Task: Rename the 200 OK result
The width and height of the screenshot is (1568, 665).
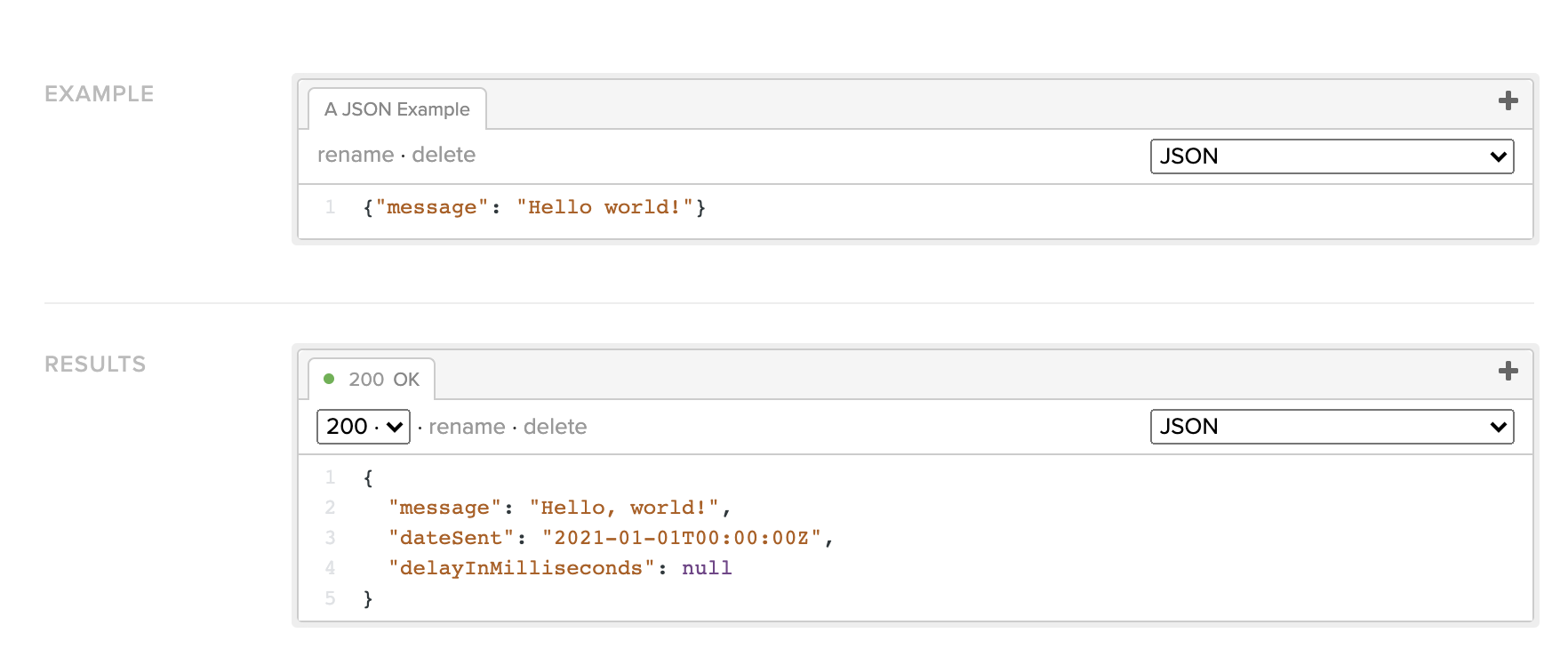Action: [x=467, y=427]
